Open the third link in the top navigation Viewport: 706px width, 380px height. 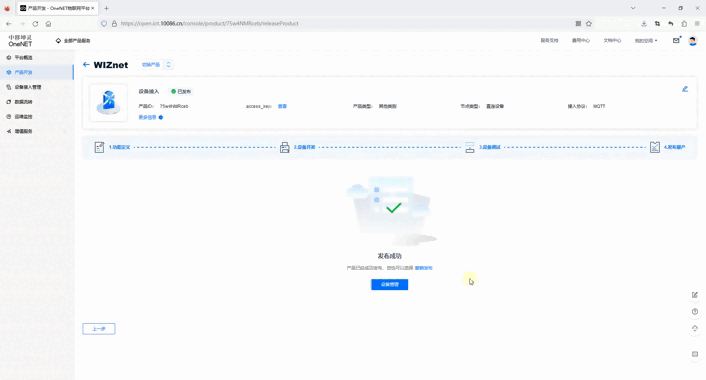click(612, 41)
